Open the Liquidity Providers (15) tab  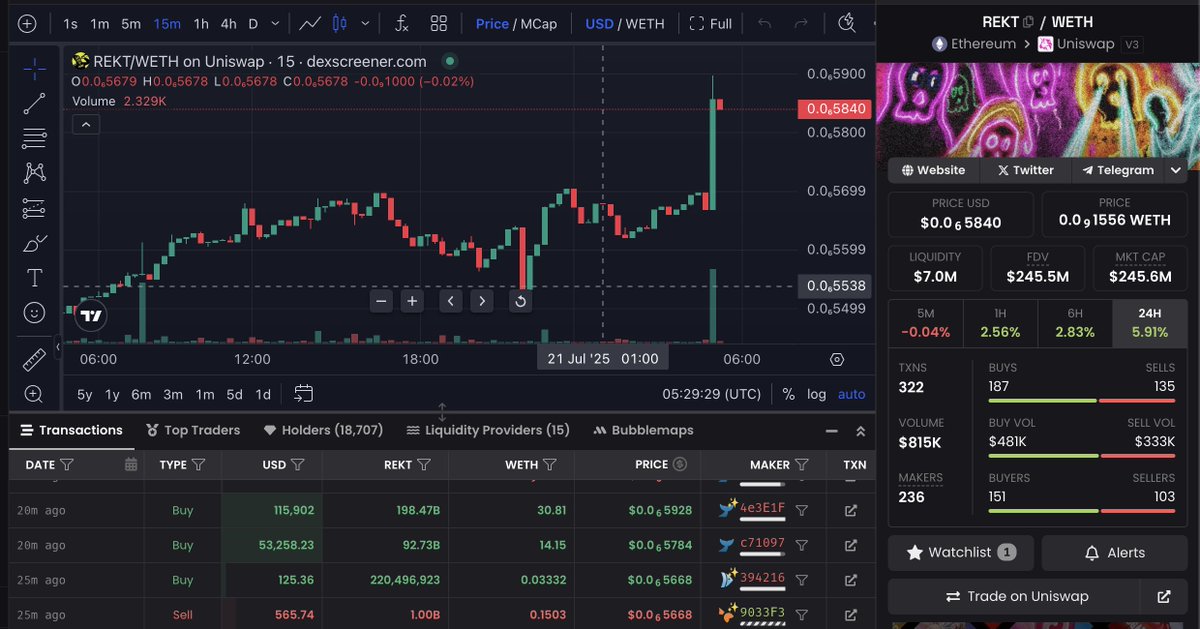pos(488,430)
